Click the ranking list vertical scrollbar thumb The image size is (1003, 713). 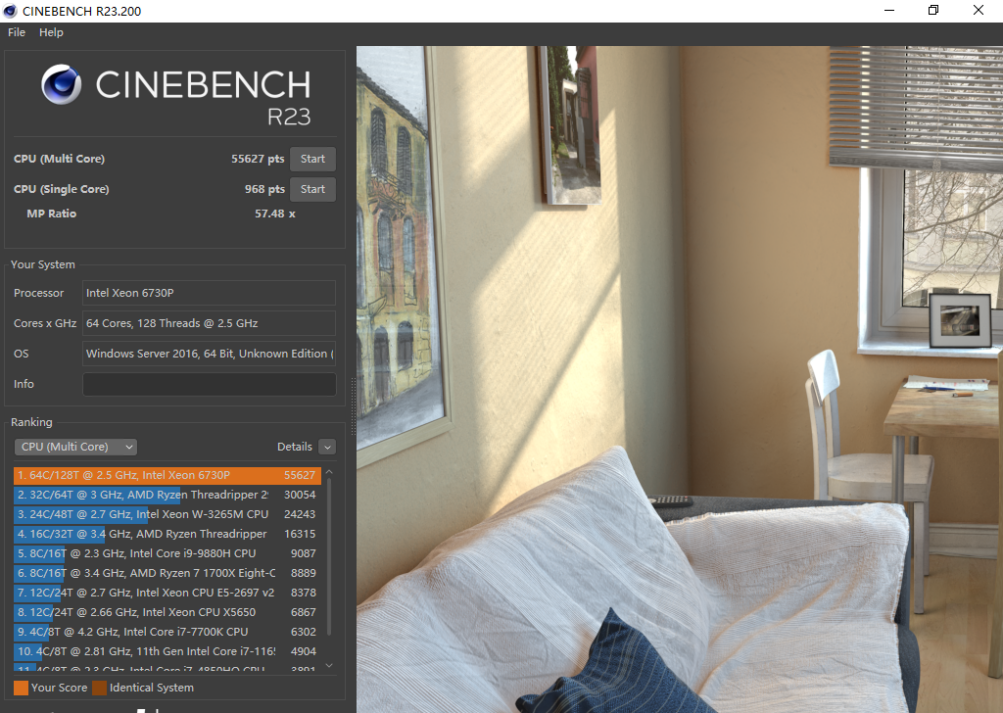(329, 558)
